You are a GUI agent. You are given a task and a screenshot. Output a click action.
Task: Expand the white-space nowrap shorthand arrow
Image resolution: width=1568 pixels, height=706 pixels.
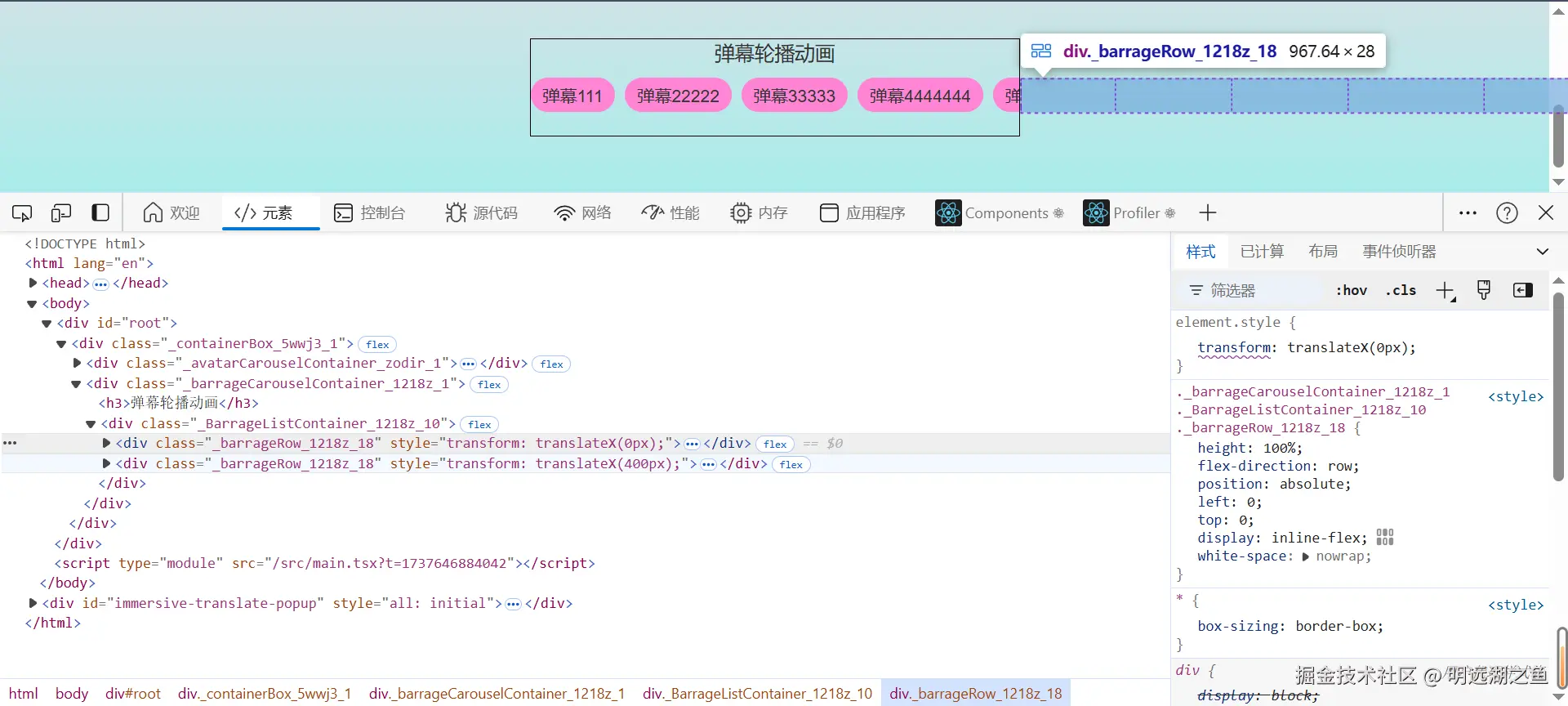(1305, 557)
